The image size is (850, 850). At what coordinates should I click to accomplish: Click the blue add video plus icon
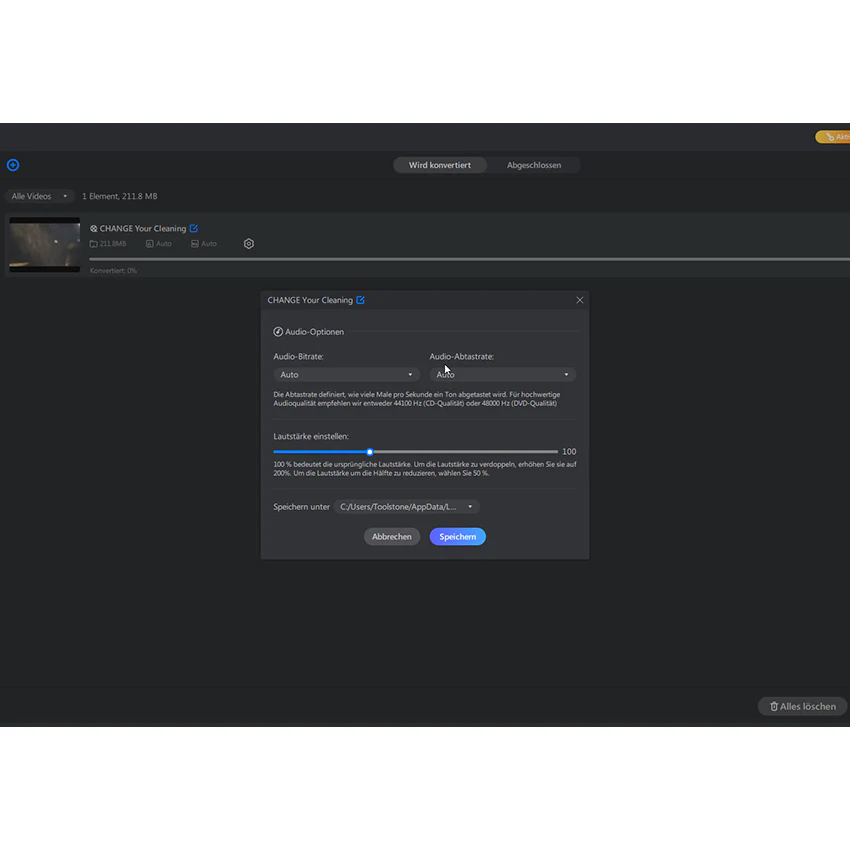coord(13,165)
